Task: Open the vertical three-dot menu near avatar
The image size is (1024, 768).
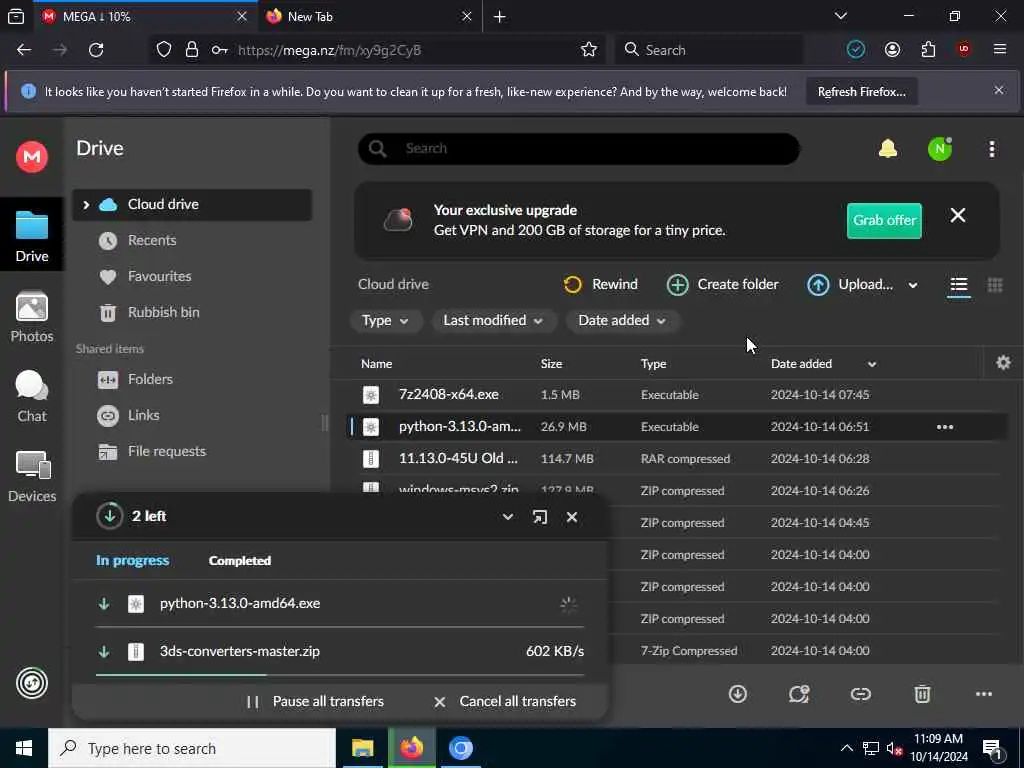Action: (991, 149)
